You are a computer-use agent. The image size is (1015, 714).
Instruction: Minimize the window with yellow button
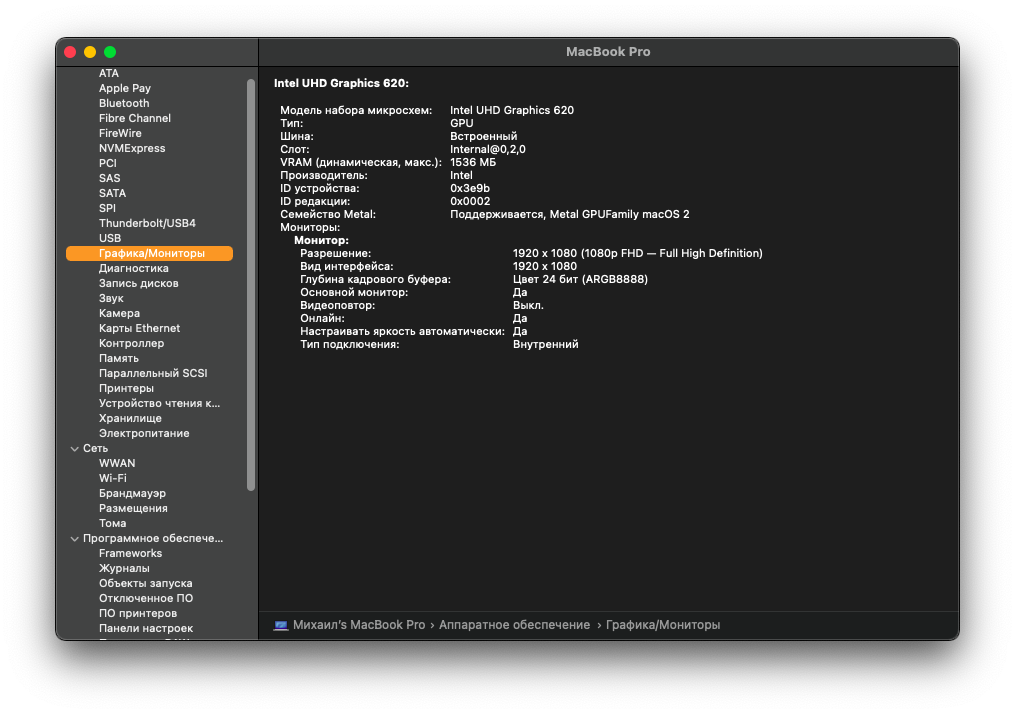point(90,52)
